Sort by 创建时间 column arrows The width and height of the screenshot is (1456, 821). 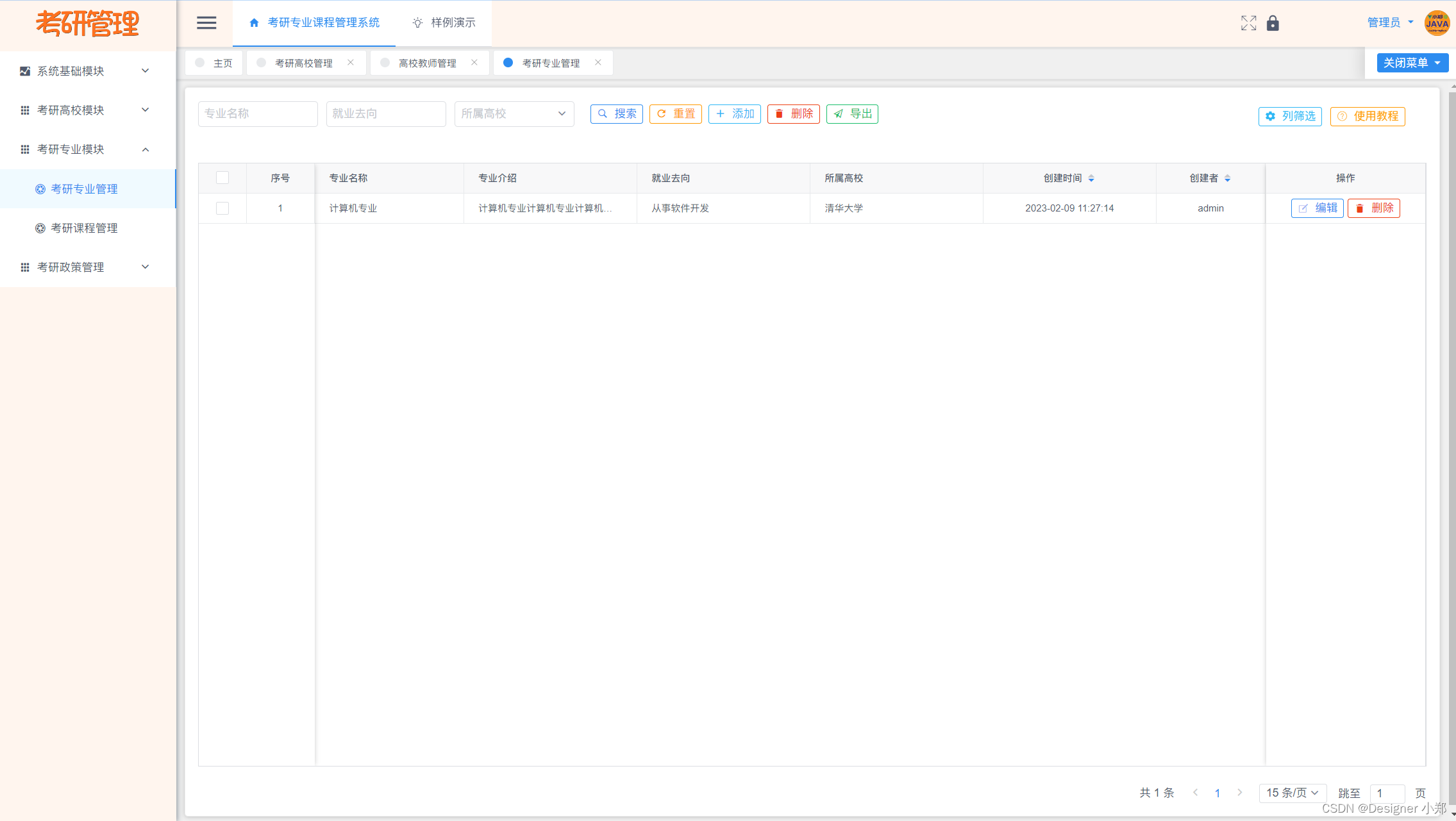(x=1091, y=178)
